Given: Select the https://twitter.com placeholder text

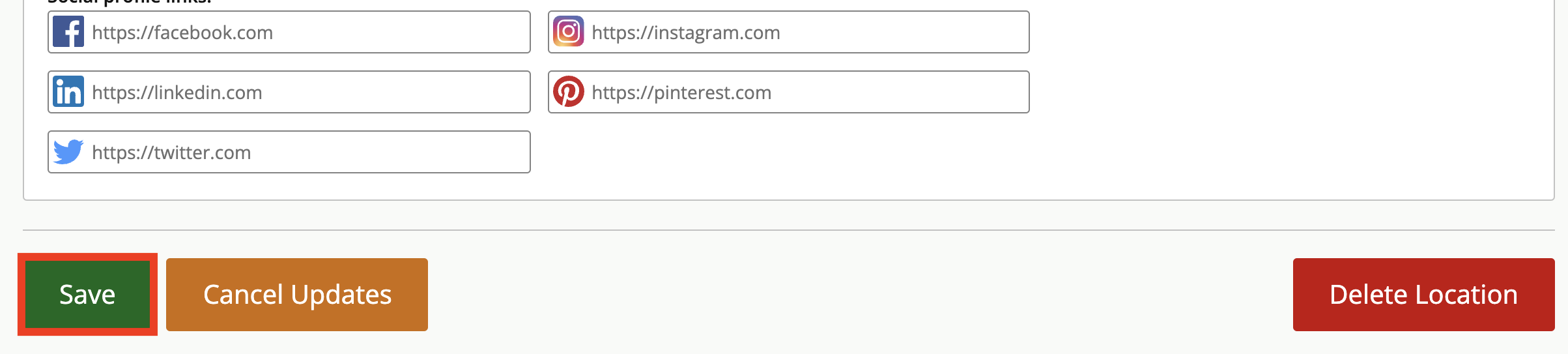Looking at the screenshot, I should pos(171,153).
